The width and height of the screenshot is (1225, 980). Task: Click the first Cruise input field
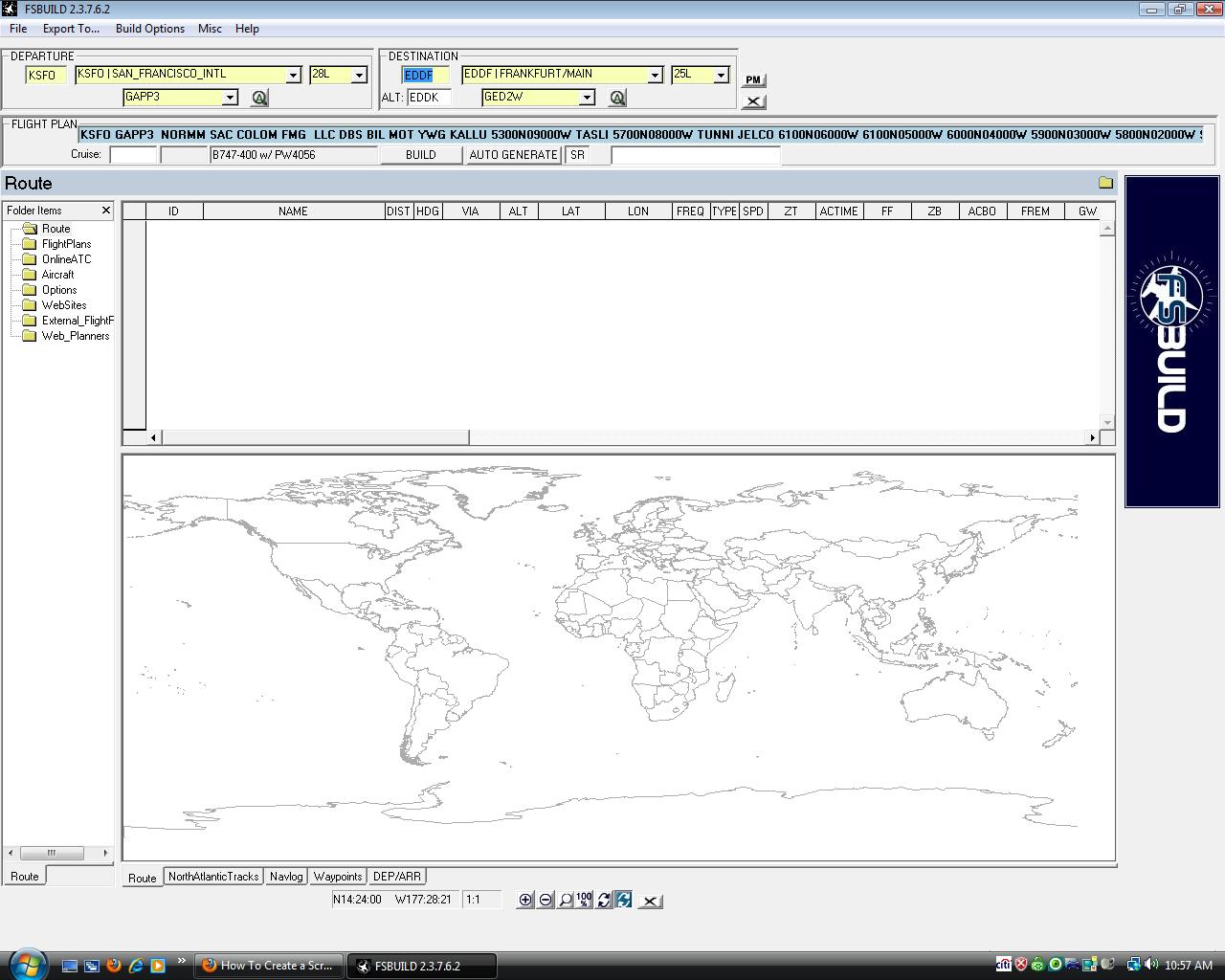(133, 155)
